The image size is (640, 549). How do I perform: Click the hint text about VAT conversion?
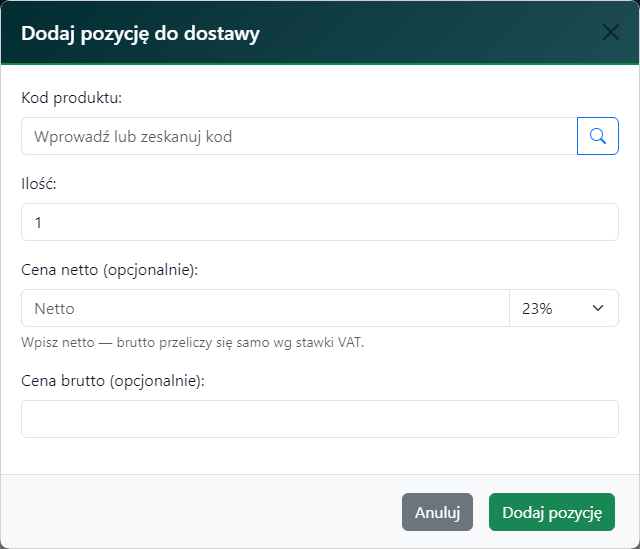click(192, 342)
